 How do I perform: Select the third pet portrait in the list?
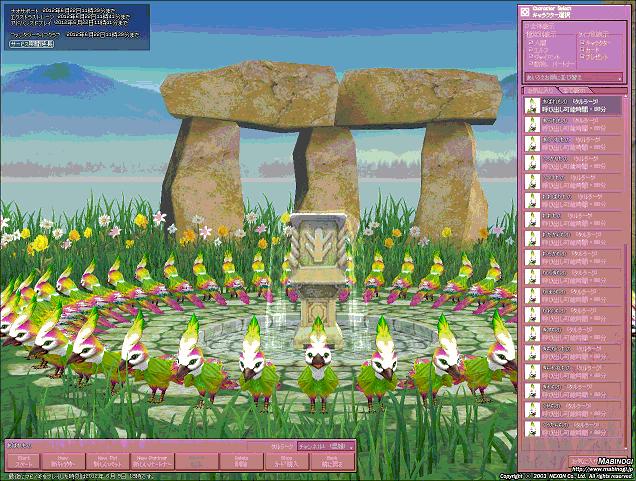(532, 144)
